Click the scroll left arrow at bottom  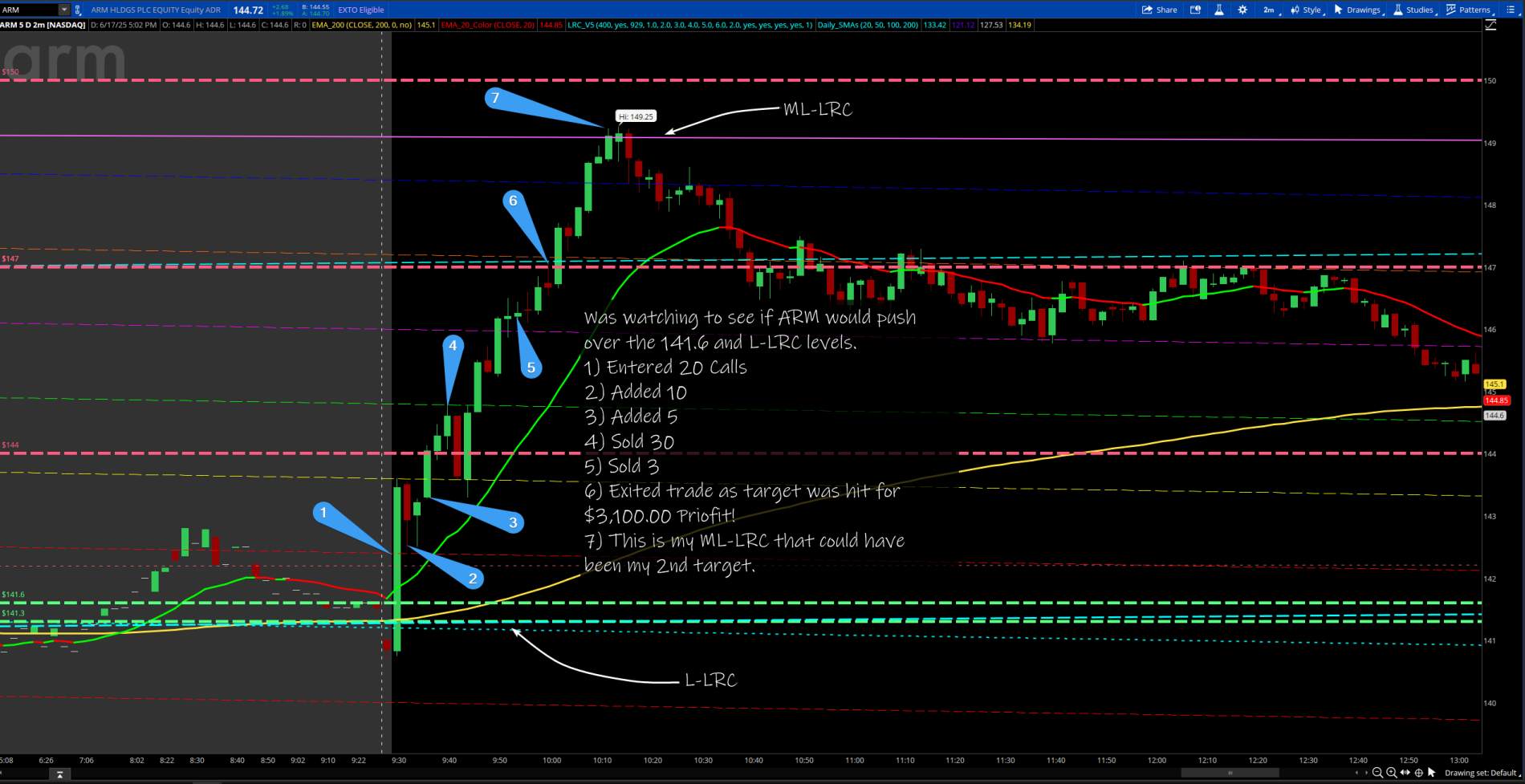pos(1357,773)
